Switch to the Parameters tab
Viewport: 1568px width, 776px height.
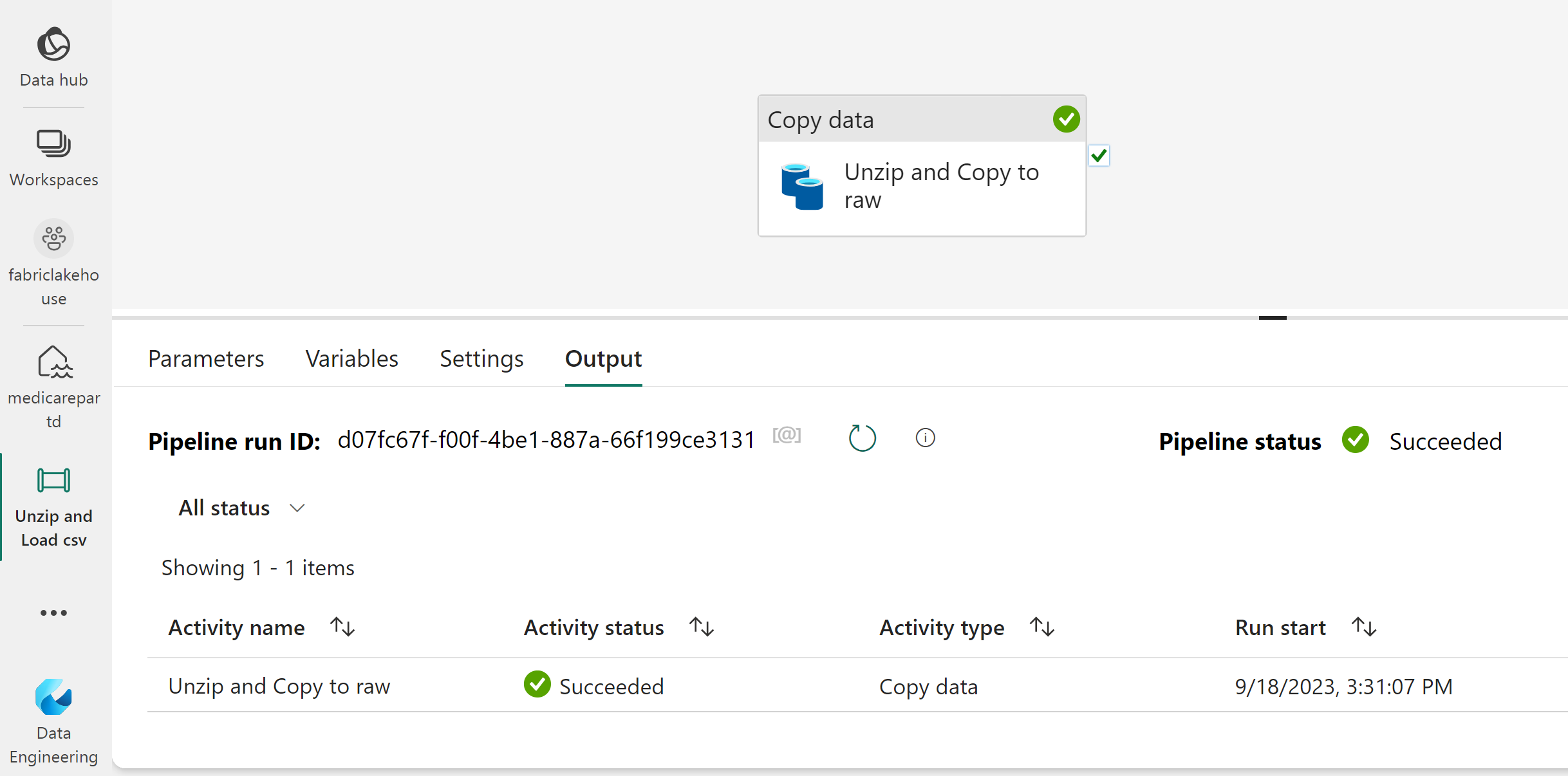(x=206, y=359)
